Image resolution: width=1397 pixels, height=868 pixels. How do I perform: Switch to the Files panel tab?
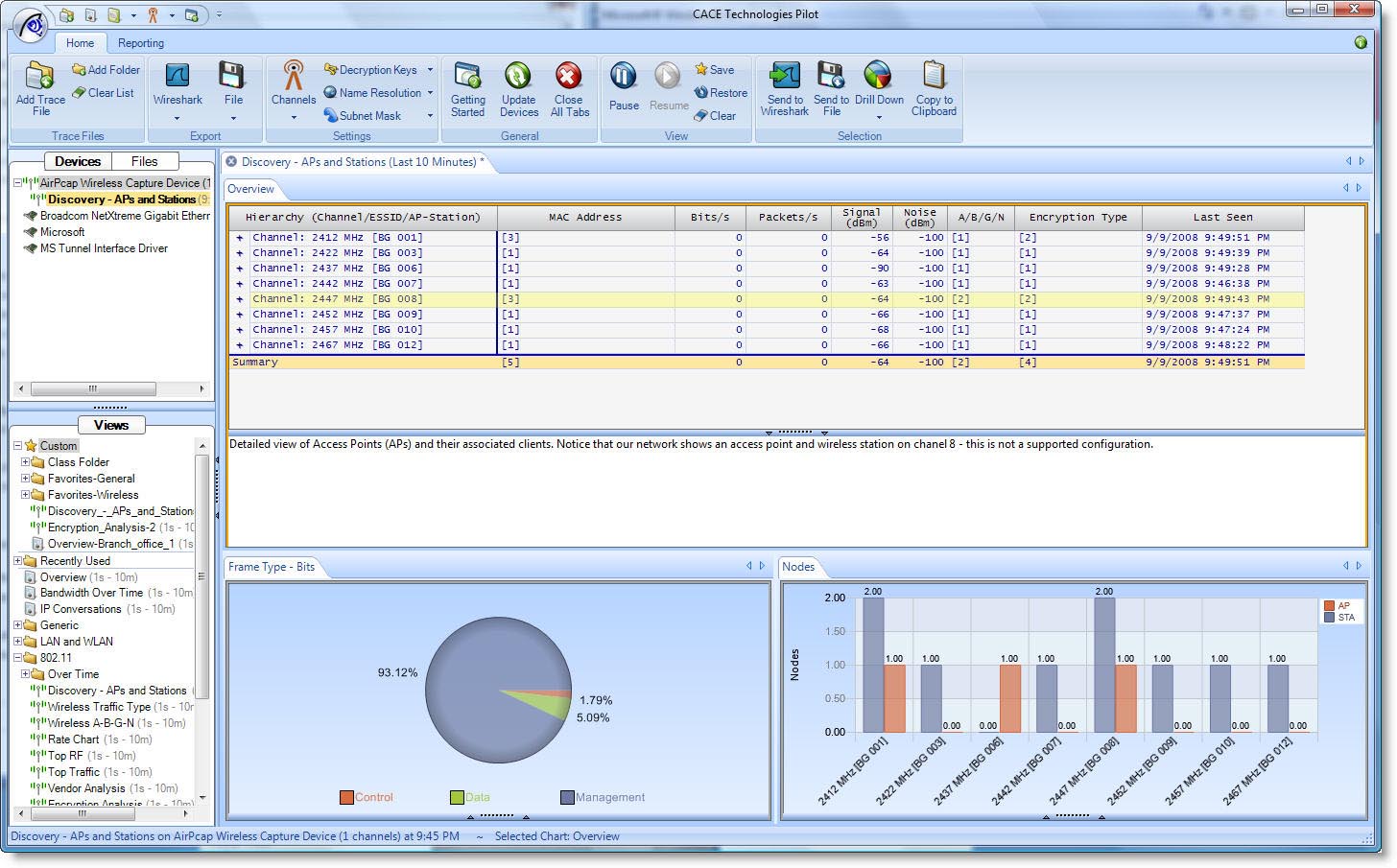(x=144, y=161)
